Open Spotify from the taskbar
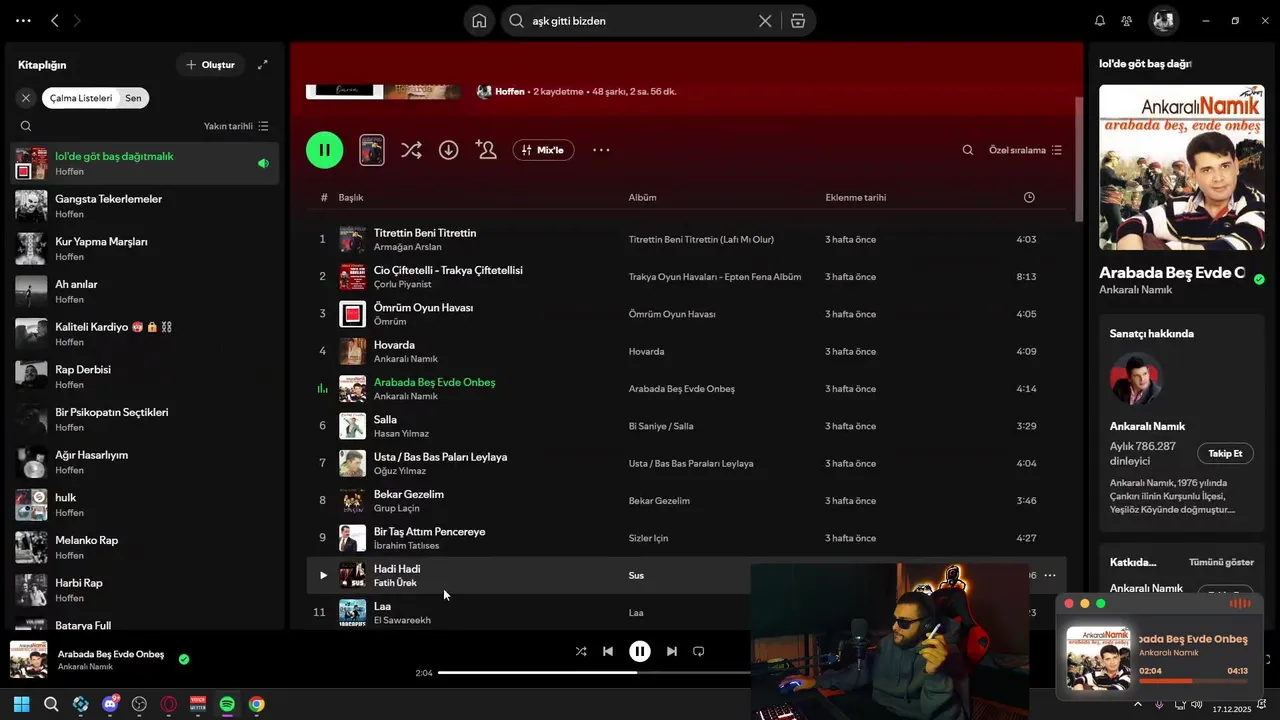 [227, 704]
